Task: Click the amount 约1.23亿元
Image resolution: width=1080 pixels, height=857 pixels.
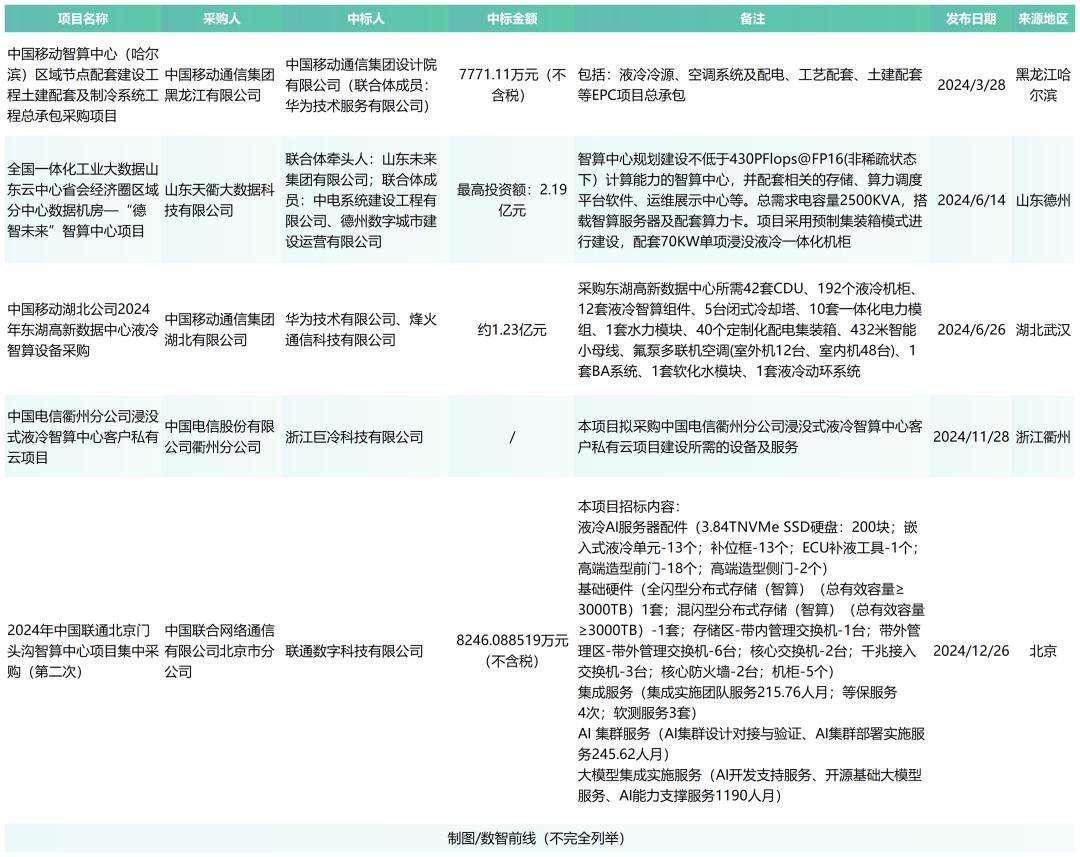Action: pyautogui.click(x=512, y=329)
